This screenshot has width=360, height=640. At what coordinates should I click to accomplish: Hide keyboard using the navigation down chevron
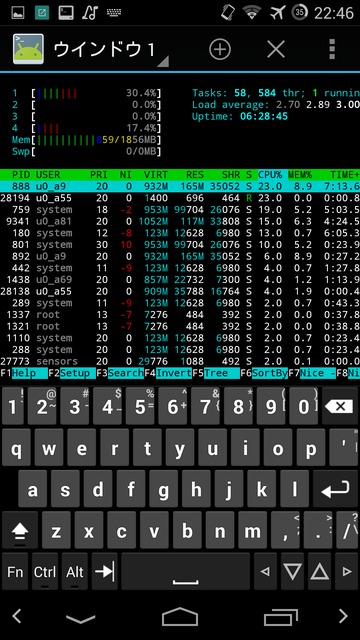(80, 618)
